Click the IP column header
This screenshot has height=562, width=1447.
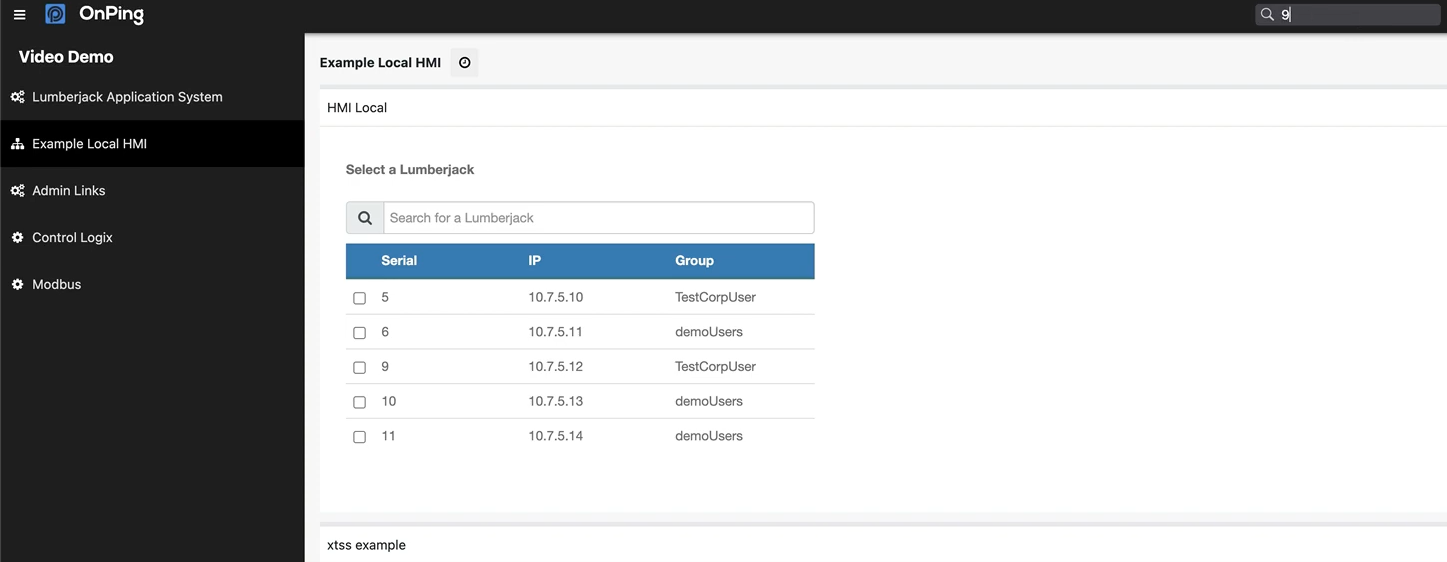click(x=535, y=261)
